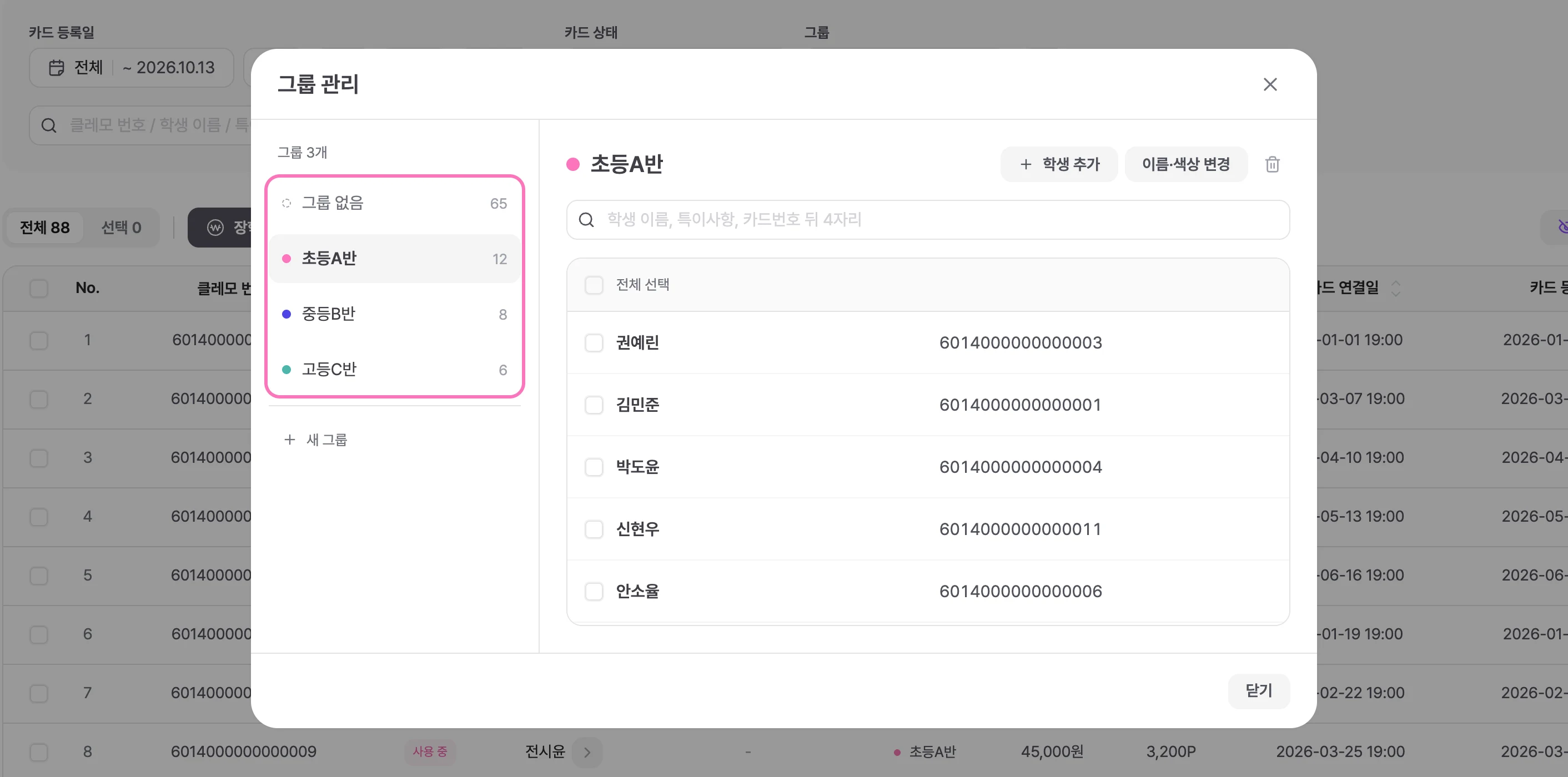Image resolution: width=1568 pixels, height=777 pixels.
Task: Click 이름·색상 변경 button
Action: click(x=1186, y=164)
